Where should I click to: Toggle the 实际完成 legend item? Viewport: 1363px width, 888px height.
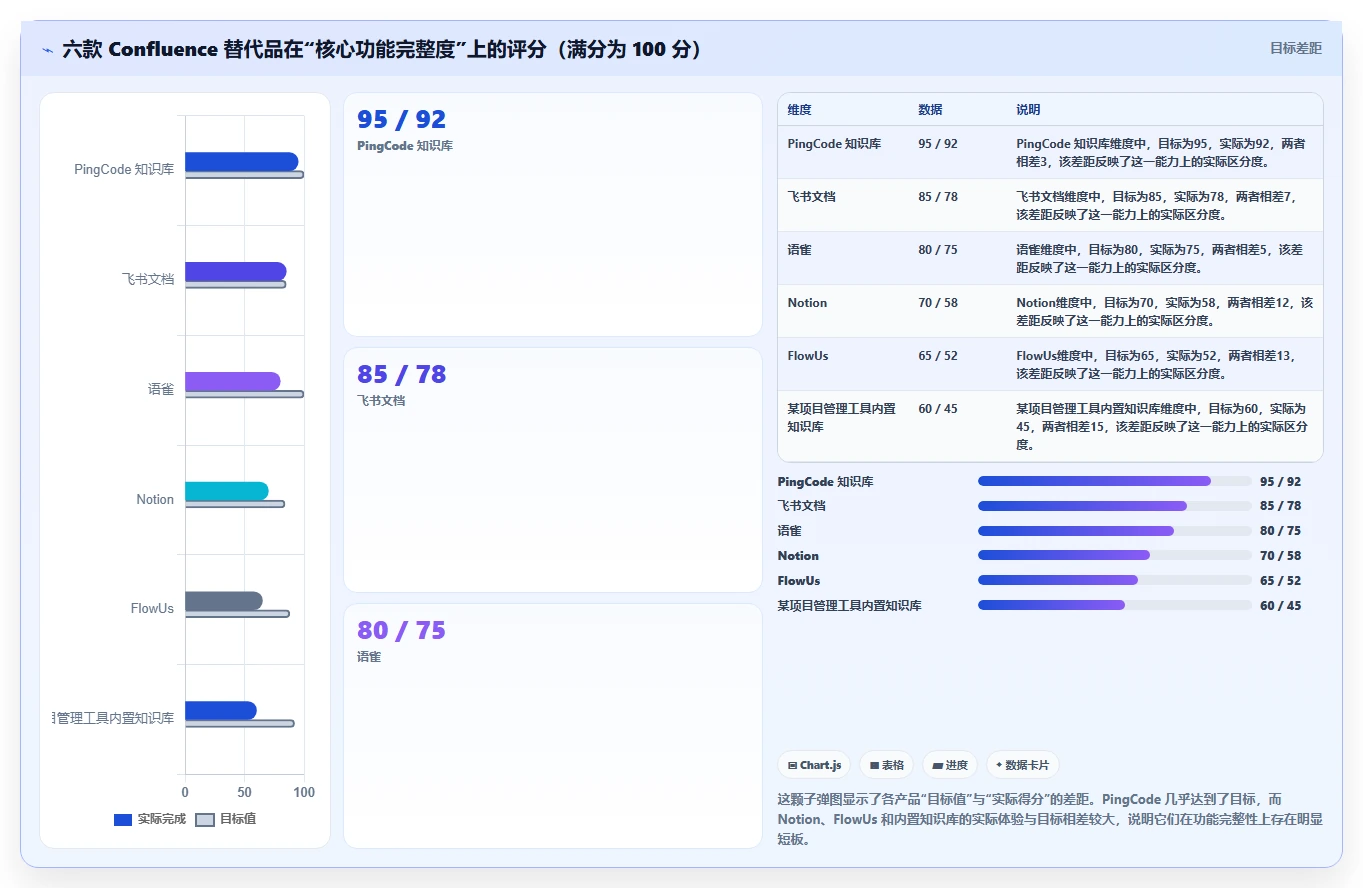click(150, 819)
